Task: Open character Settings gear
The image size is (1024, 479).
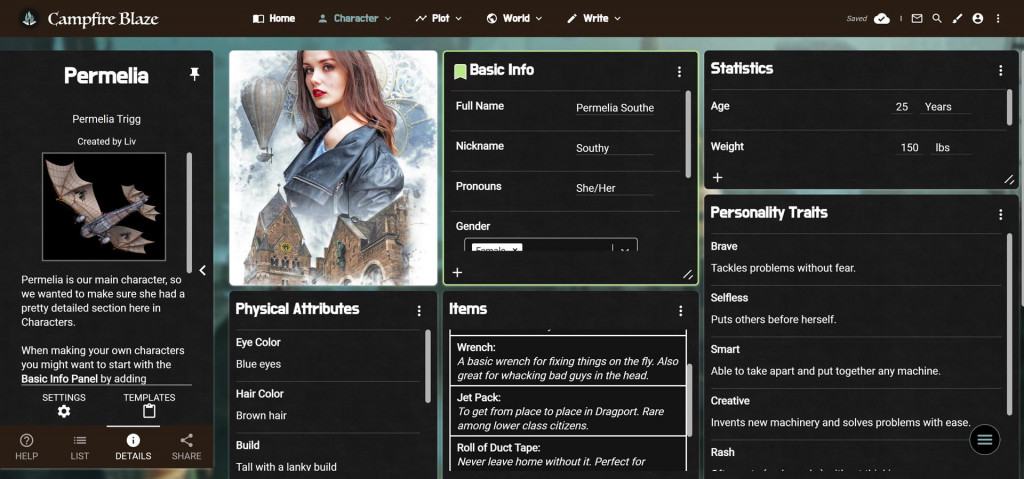Action: (64, 411)
